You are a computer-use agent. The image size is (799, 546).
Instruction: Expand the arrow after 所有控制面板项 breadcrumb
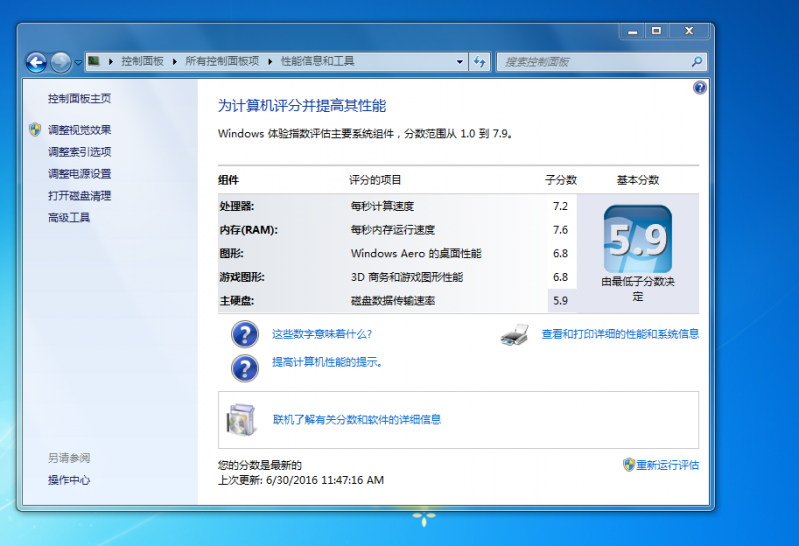(270, 62)
